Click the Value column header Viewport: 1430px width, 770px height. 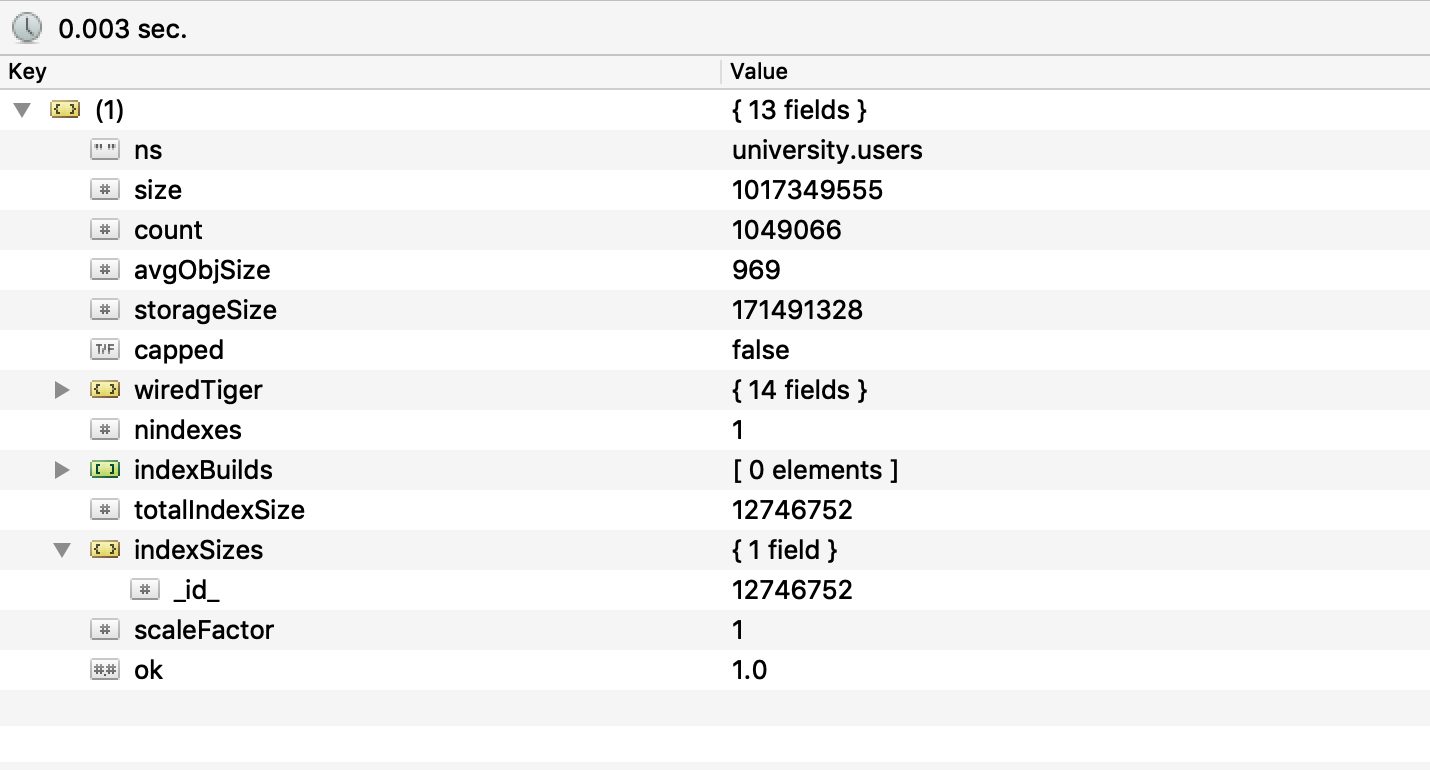759,71
